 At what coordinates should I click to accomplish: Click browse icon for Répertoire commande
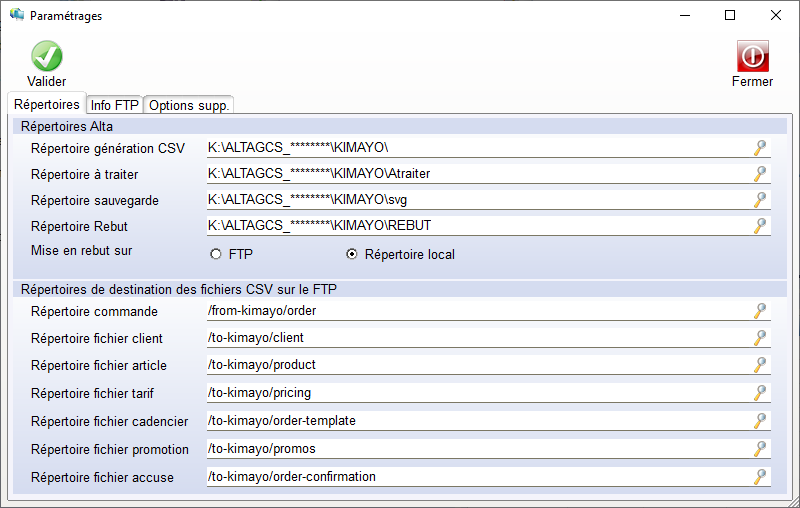[x=760, y=311]
